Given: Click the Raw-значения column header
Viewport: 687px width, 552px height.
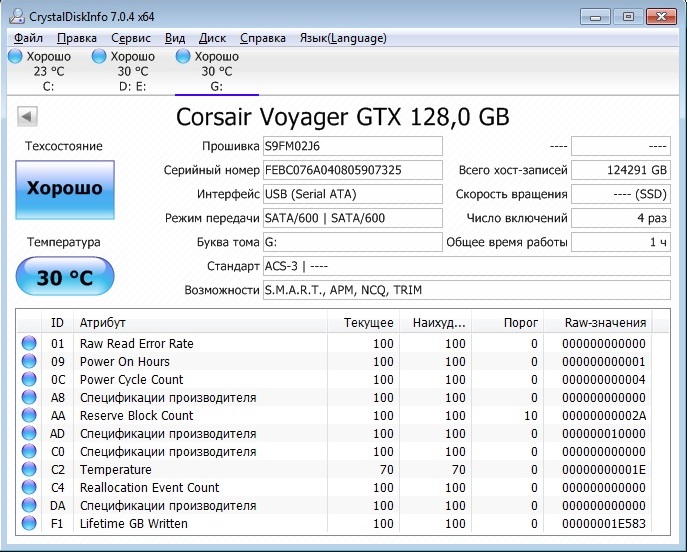Looking at the screenshot, I should click(x=598, y=323).
